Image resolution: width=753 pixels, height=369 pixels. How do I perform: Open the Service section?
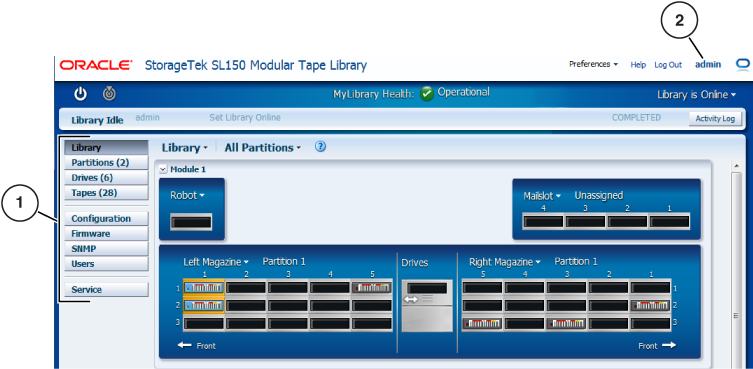click(x=106, y=289)
